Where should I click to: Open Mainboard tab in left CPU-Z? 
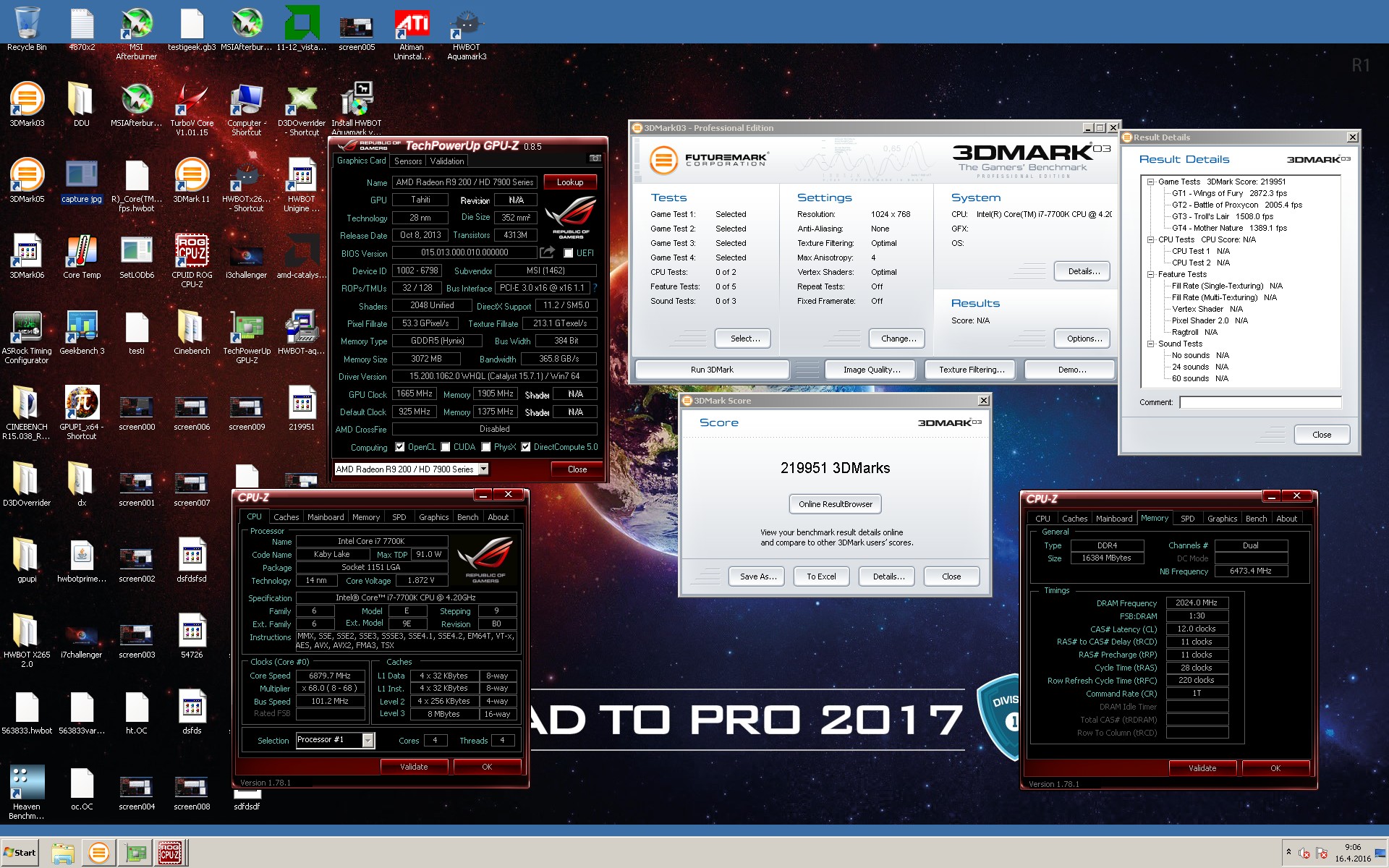pyautogui.click(x=326, y=517)
